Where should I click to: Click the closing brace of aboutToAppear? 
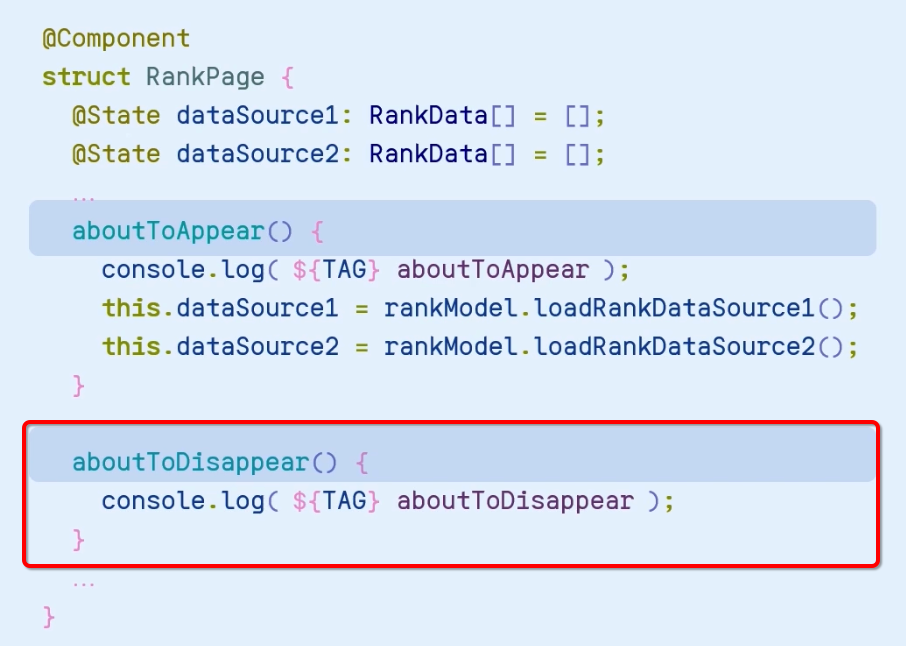[79, 385]
